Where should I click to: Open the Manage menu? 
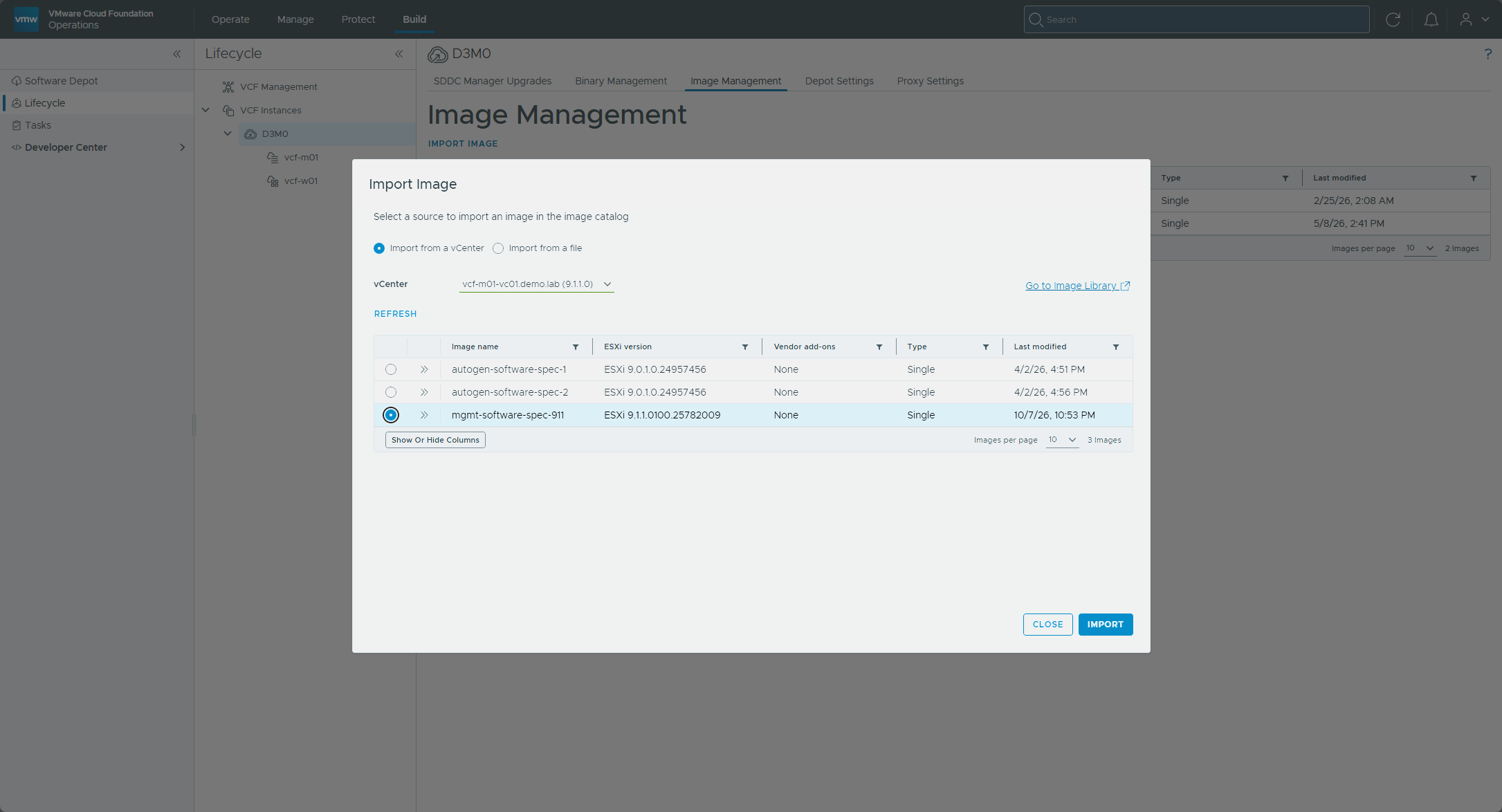point(295,19)
